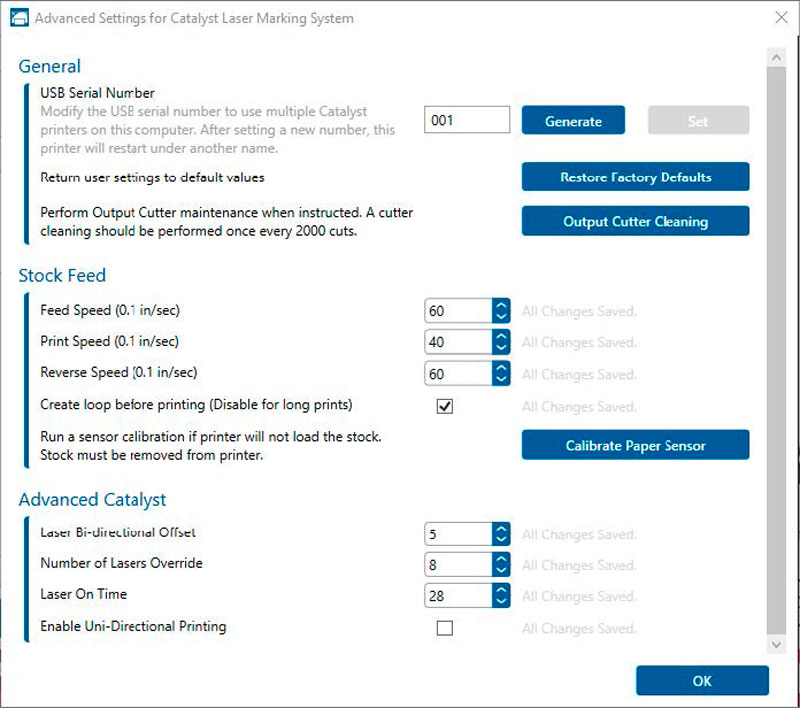Click the Print Speed value field
This screenshot has height=708, width=800.
459,342
